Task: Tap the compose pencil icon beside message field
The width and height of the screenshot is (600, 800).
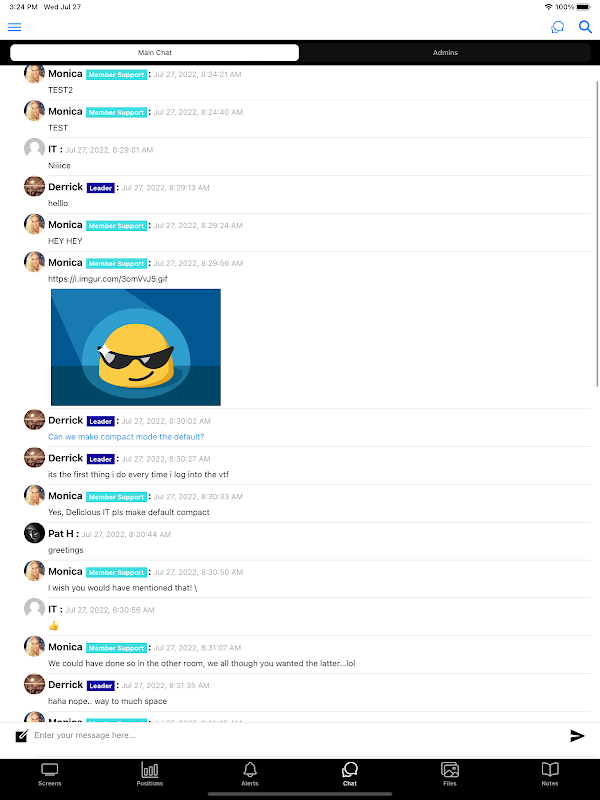Action: pyautogui.click(x=21, y=736)
